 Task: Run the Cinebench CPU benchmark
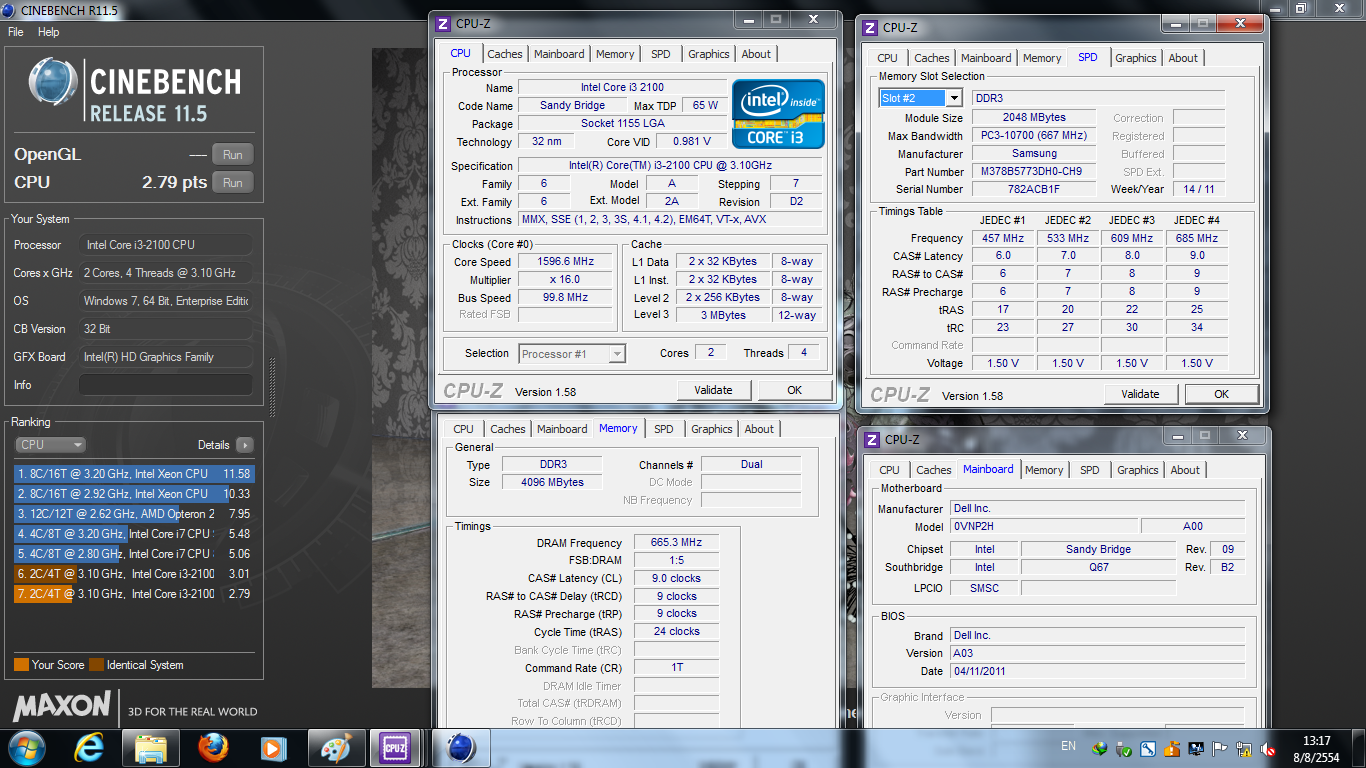tap(232, 183)
